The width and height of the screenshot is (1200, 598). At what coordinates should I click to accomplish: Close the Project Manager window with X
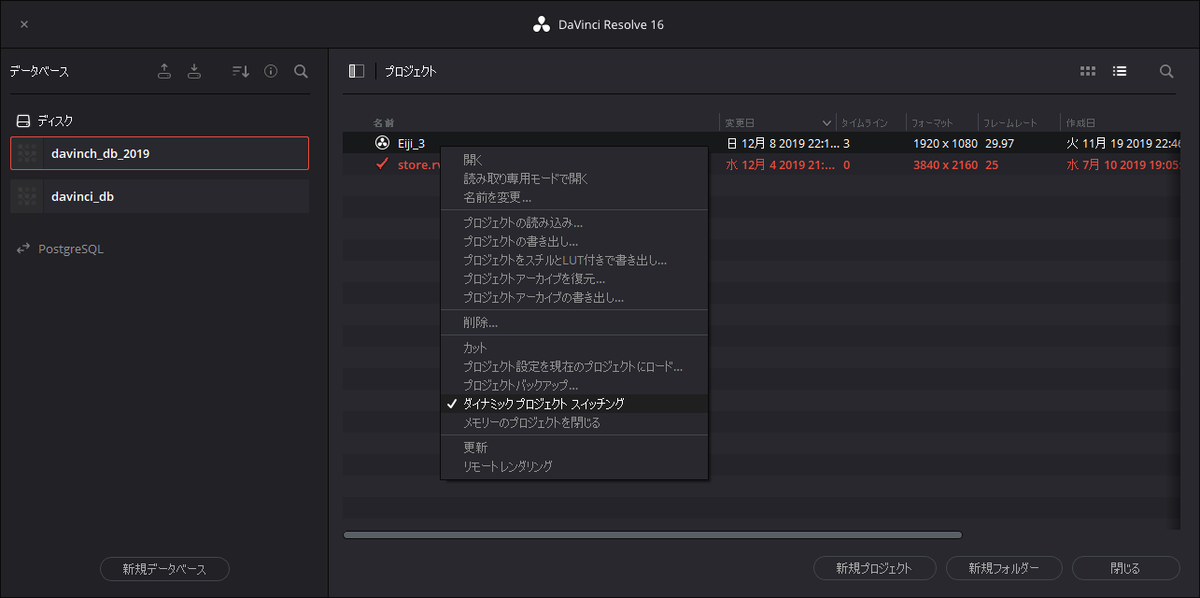pyautogui.click(x=24, y=24)
